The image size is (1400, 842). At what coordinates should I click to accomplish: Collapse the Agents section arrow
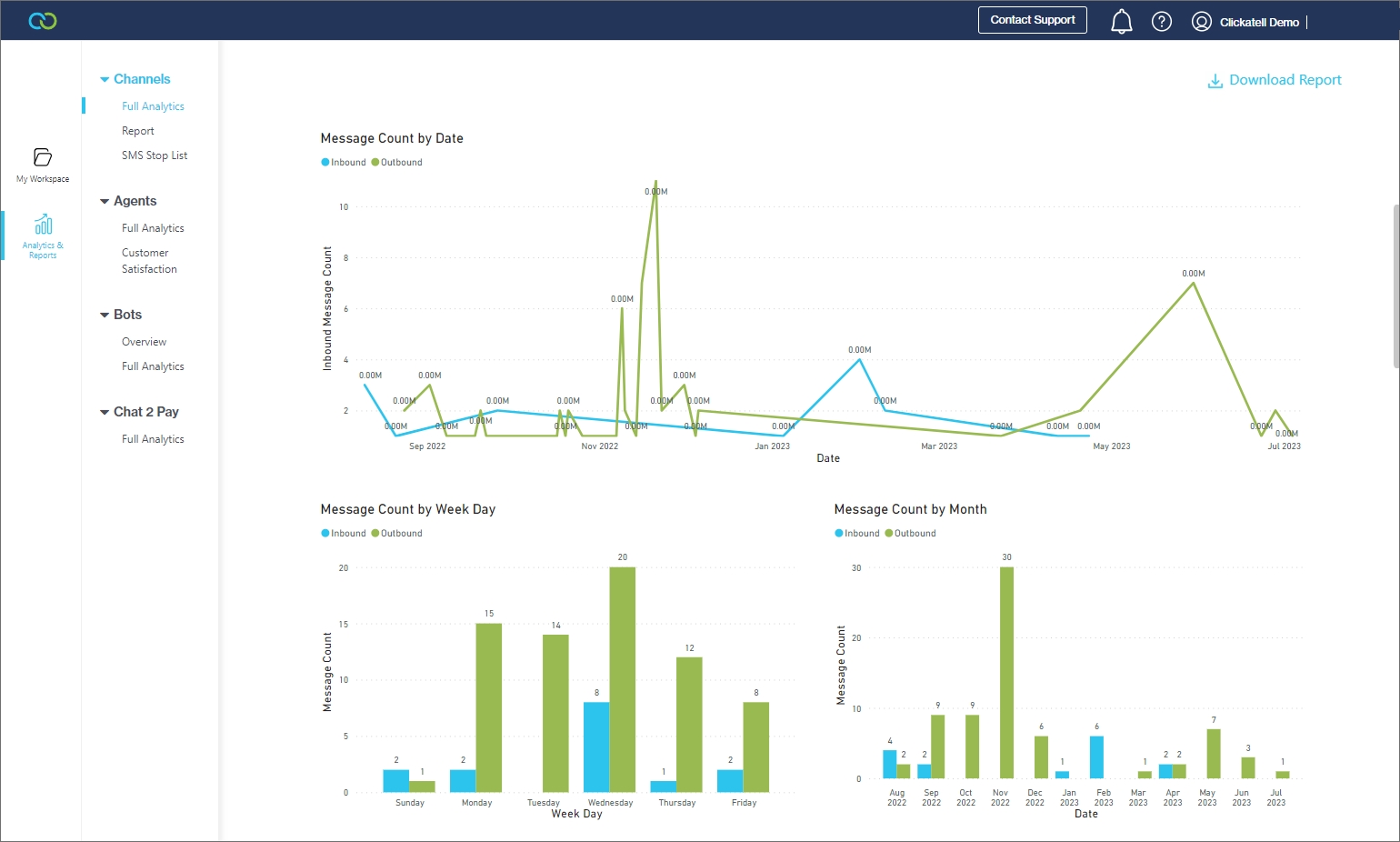click(x=105, y=202)
